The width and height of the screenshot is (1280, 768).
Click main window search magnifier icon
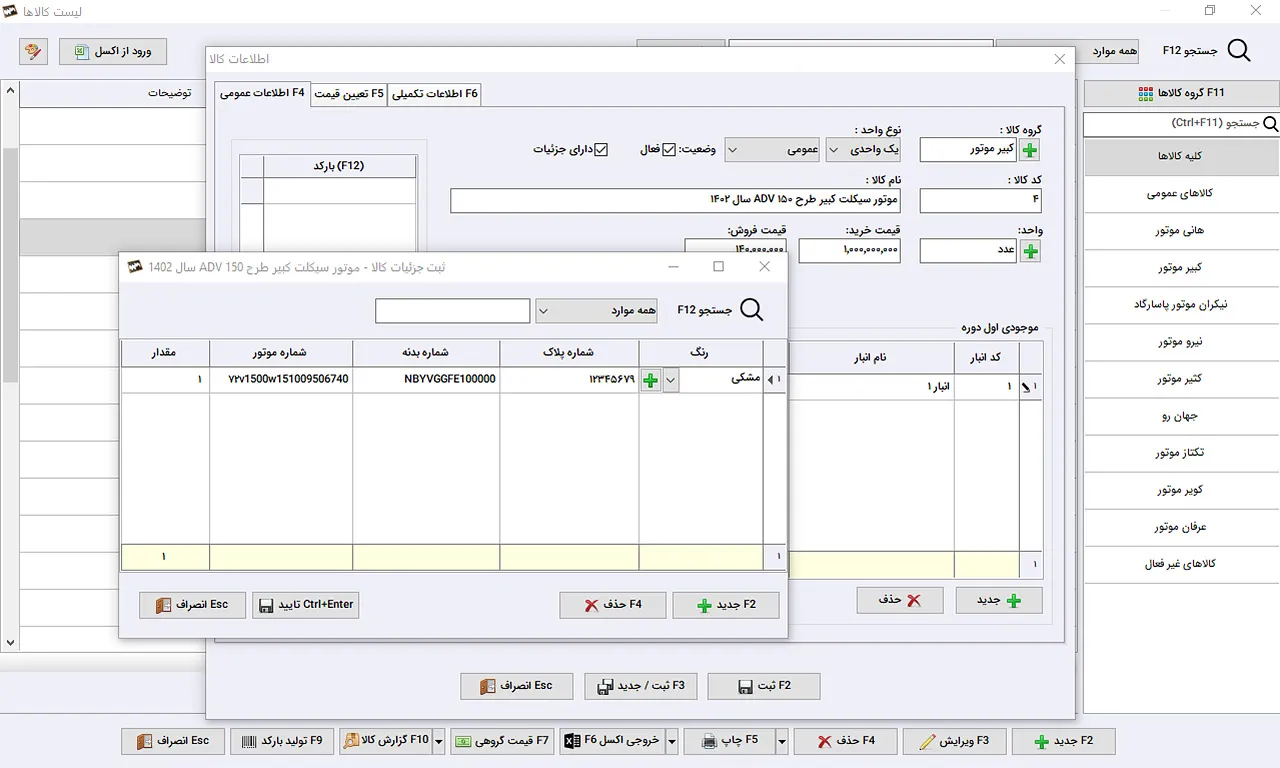click(1238, 51)
